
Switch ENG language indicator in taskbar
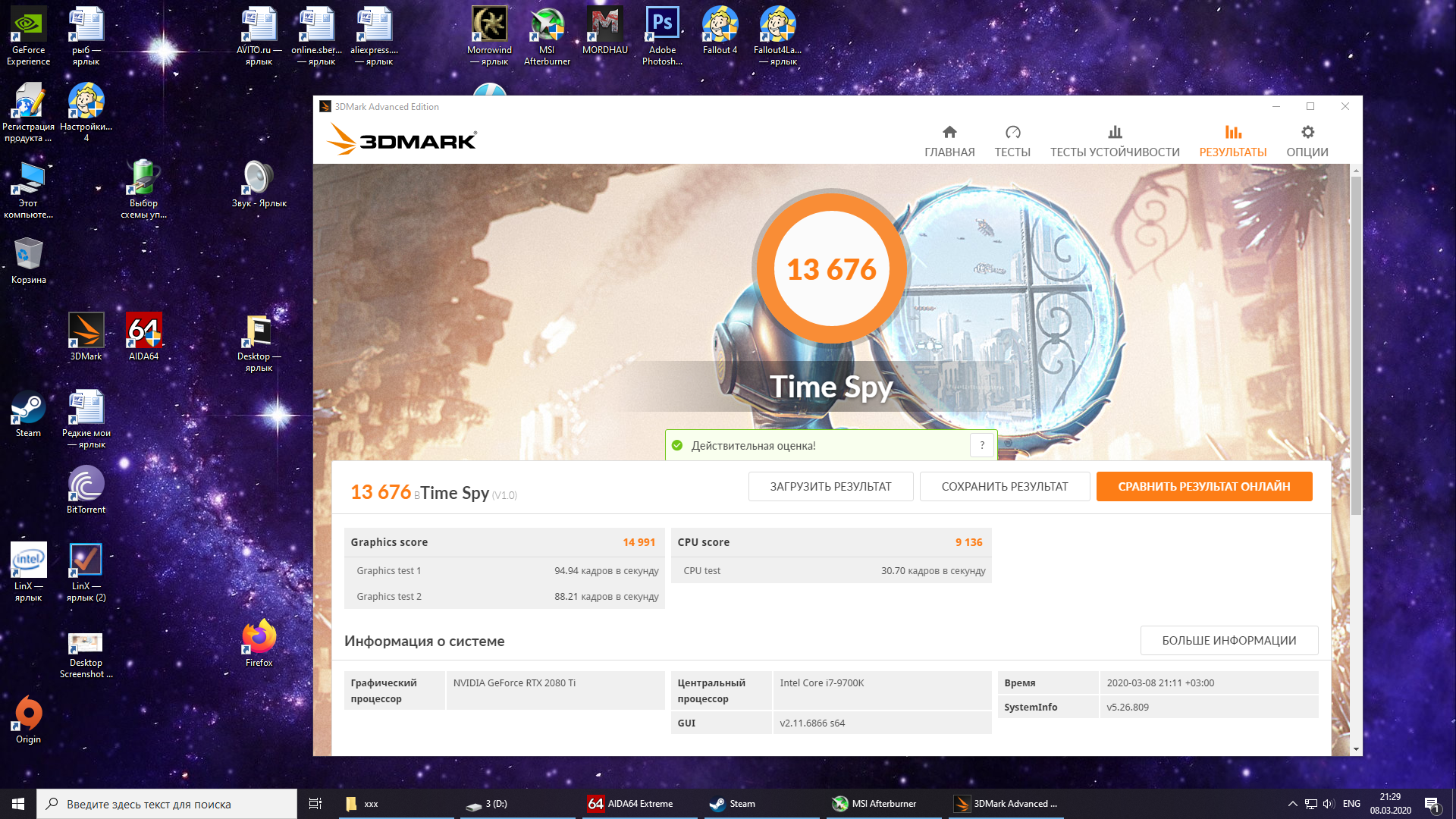point(1351,804)
